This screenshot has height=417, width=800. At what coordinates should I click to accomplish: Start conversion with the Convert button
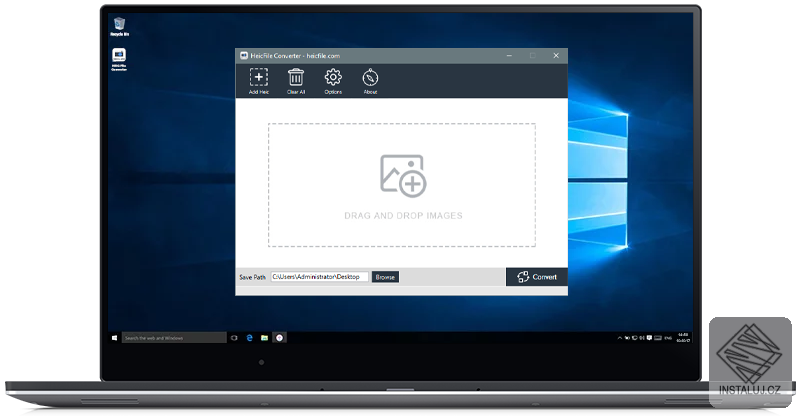(537, 277)
